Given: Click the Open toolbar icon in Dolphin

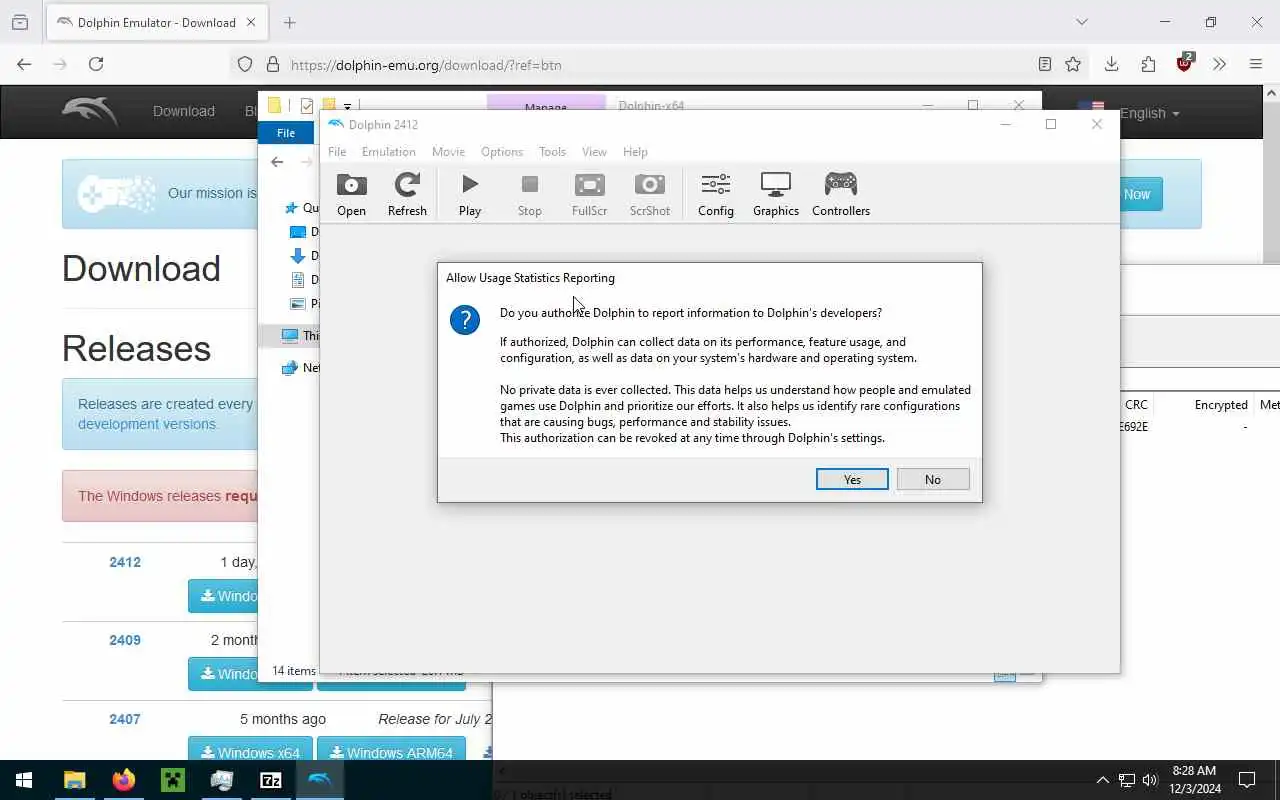Looking at the screenshot, I should pos(351,195).
